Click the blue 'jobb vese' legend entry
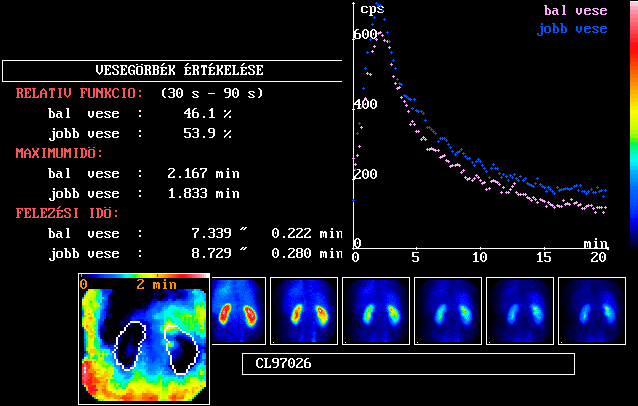 (x=571, y=29)
